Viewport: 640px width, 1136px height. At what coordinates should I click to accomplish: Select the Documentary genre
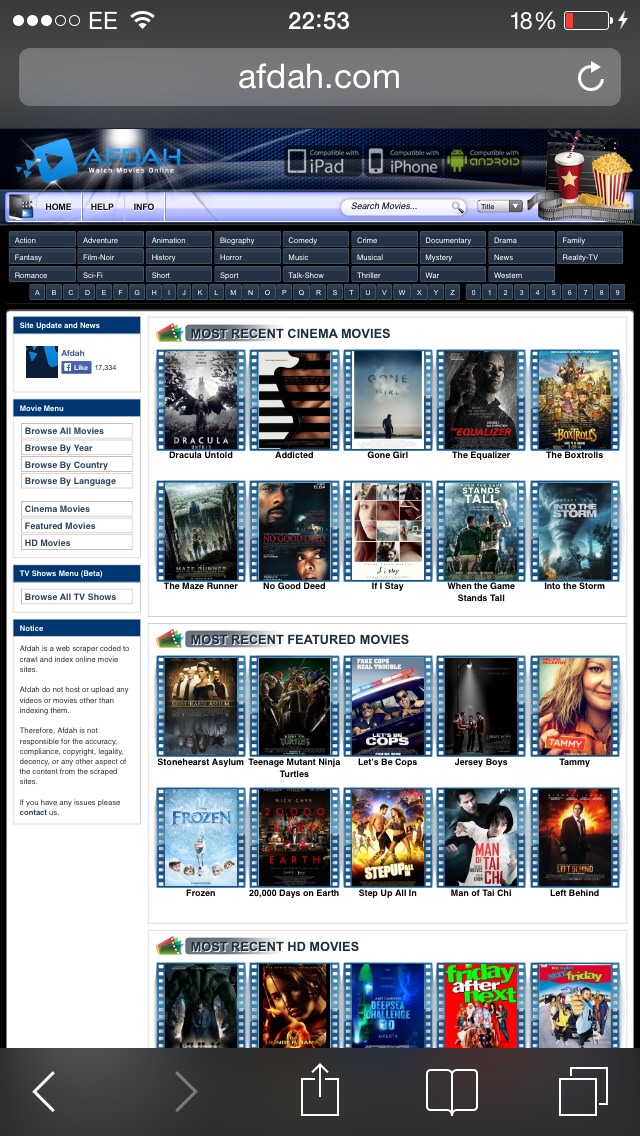coord(452,240)
